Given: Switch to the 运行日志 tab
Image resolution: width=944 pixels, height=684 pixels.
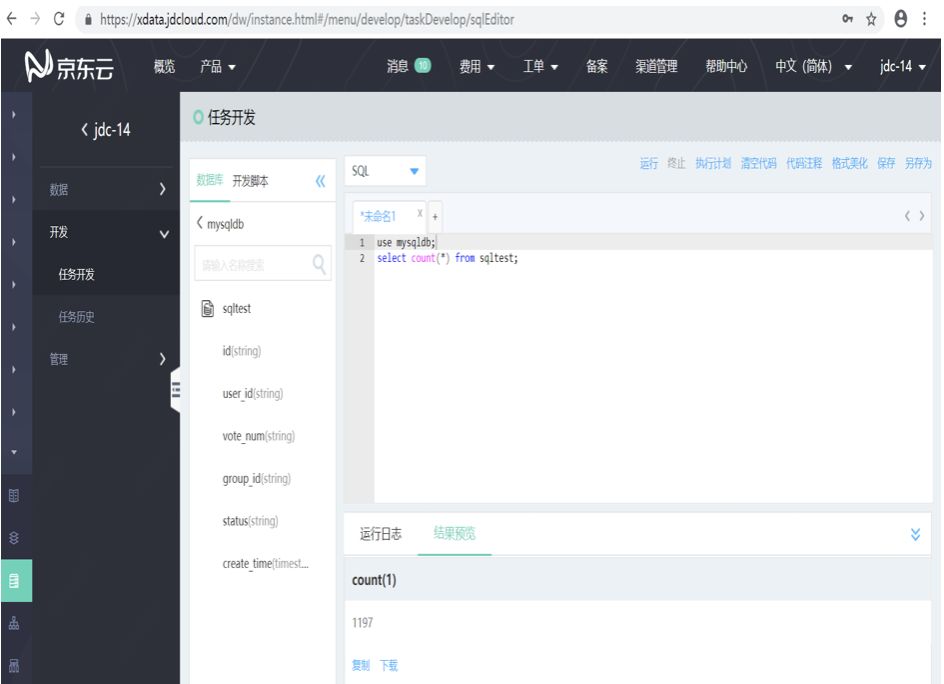Looking at the screenshot, I should pyautogui.click(x=380, y=533).
